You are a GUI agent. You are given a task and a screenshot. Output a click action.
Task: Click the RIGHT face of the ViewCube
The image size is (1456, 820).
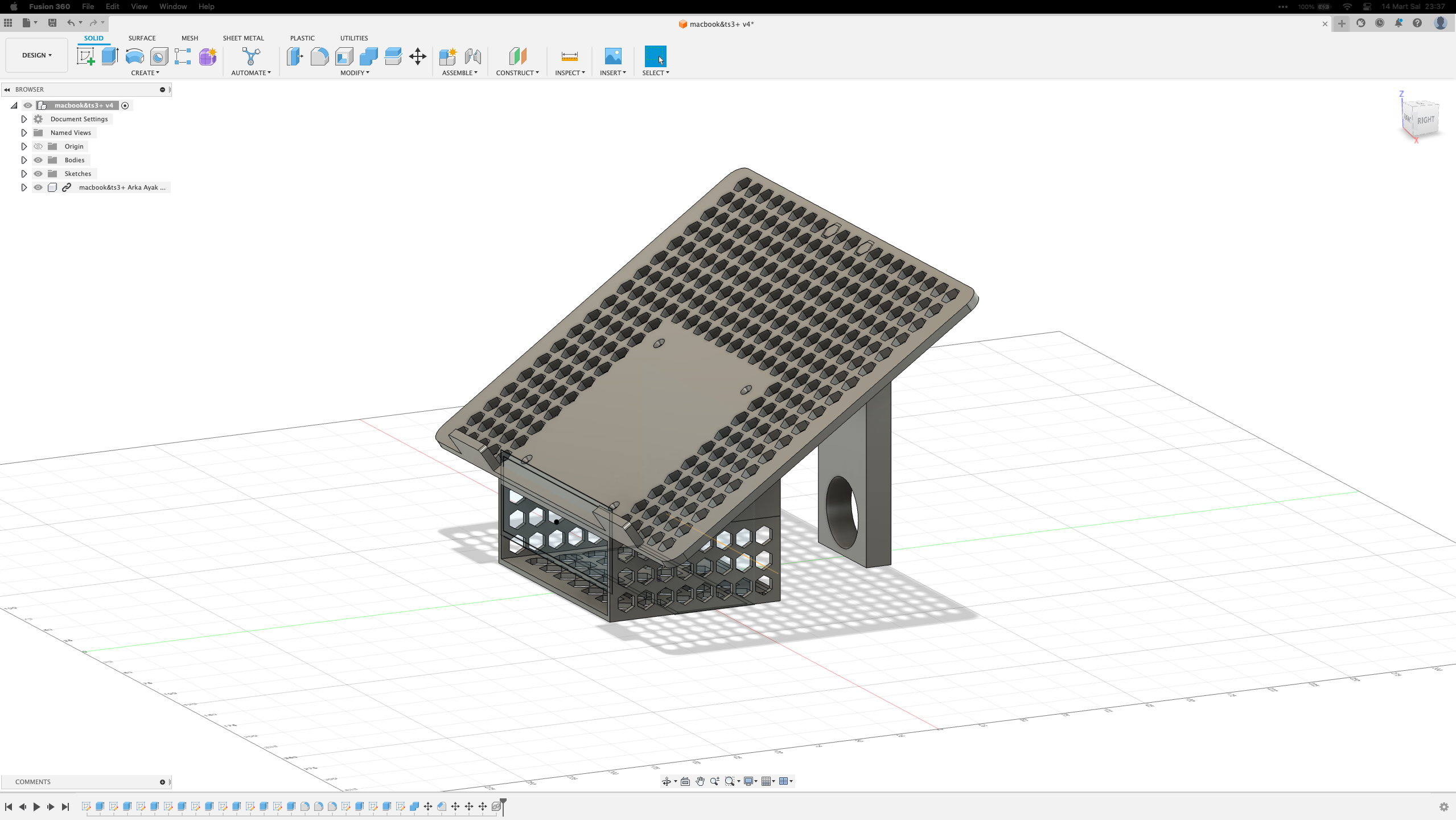click(1425, 120)
